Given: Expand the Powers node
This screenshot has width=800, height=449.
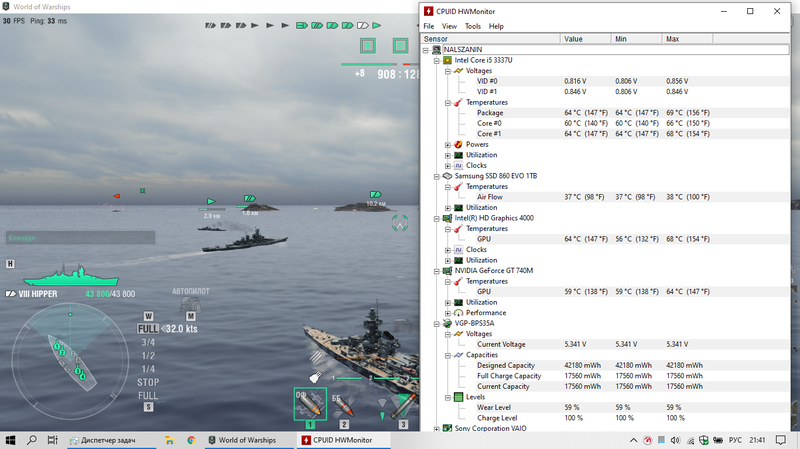Looking at the screenshot, I should 447,145.
